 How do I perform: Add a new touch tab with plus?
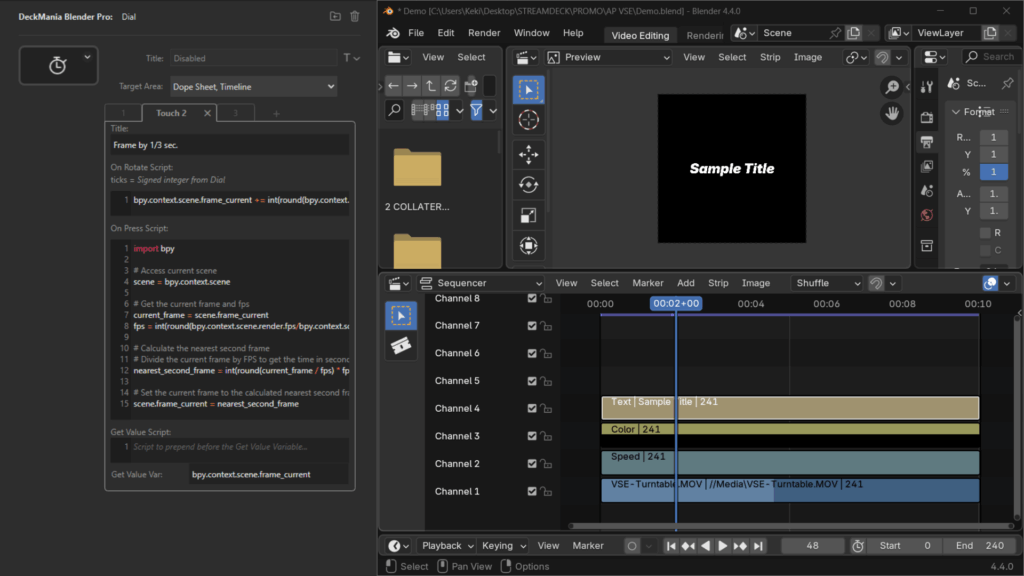point(277,114)
